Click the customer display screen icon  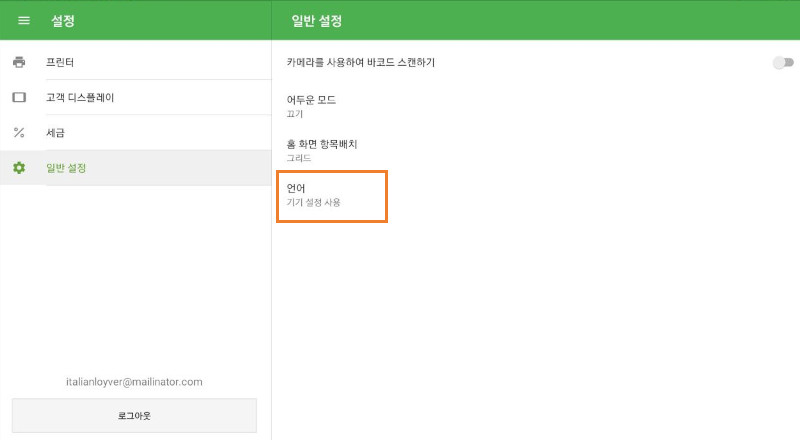[19, 97]
